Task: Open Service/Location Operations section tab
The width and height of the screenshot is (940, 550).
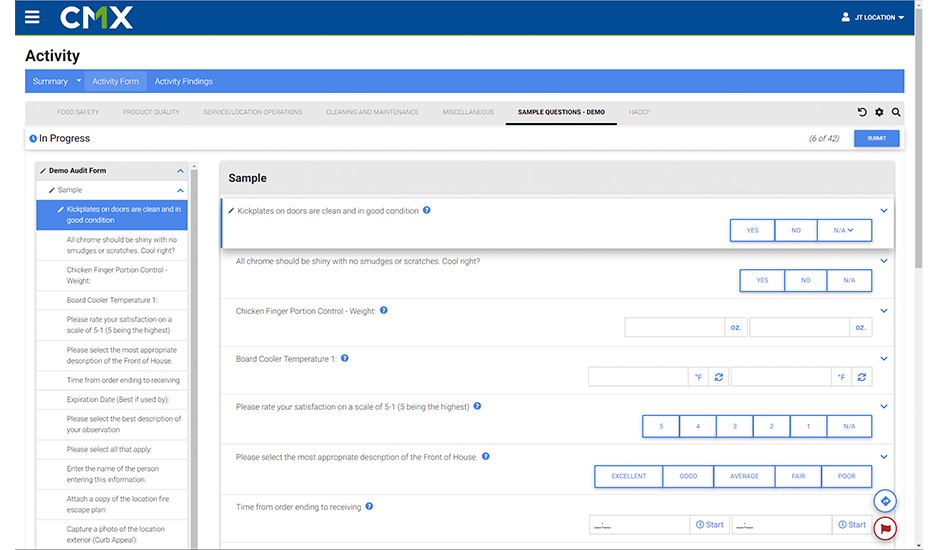Action: [x=252, y=112]
